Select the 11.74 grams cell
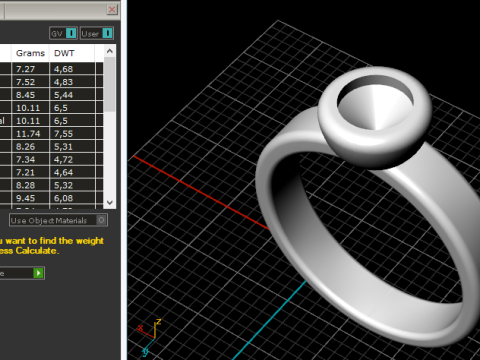Viewport: 480px width, 360px height. point(30,133)
